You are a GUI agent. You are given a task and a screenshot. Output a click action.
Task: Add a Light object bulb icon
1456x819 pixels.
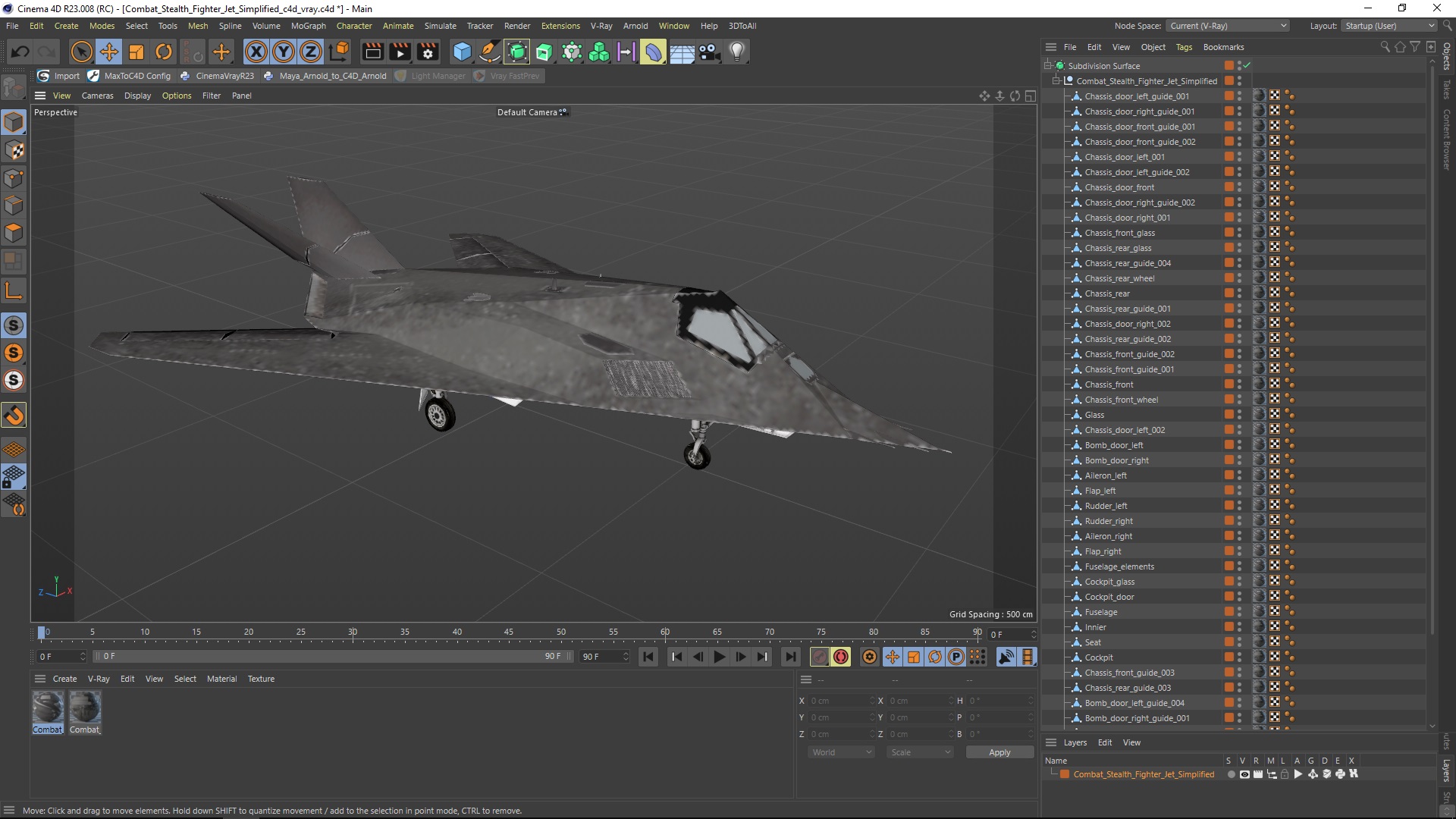(736, 52)
